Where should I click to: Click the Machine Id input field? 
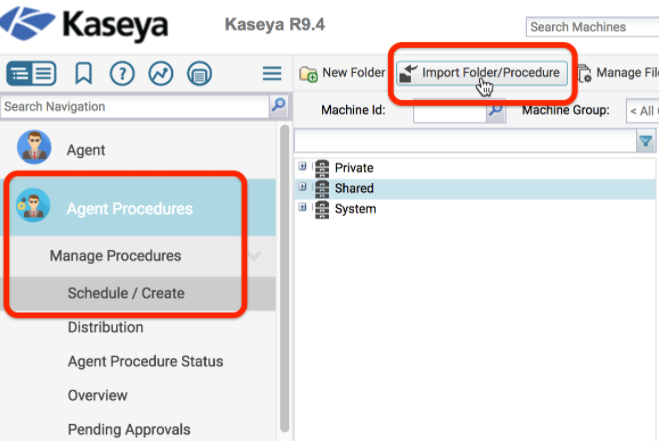click(450, 111)
